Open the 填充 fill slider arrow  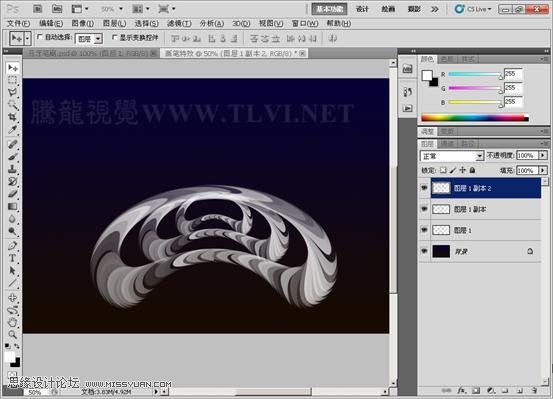click(x=543, y=170)
